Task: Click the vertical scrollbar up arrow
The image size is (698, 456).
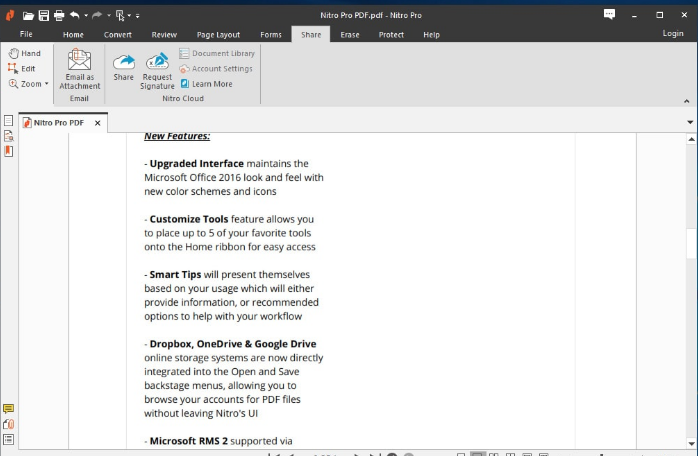Action: (691, 139)
